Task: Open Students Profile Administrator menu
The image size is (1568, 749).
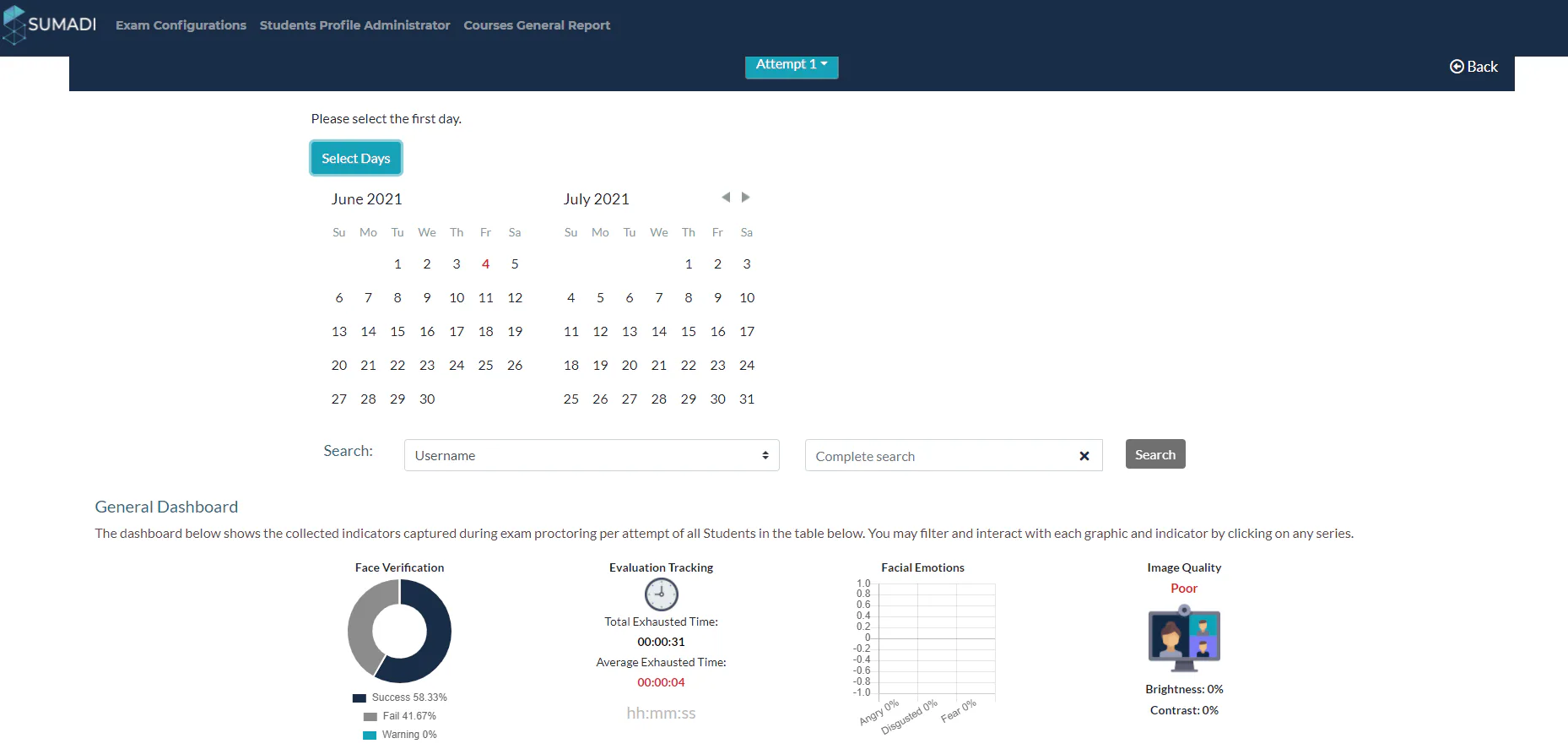Action: coord(355,25)
